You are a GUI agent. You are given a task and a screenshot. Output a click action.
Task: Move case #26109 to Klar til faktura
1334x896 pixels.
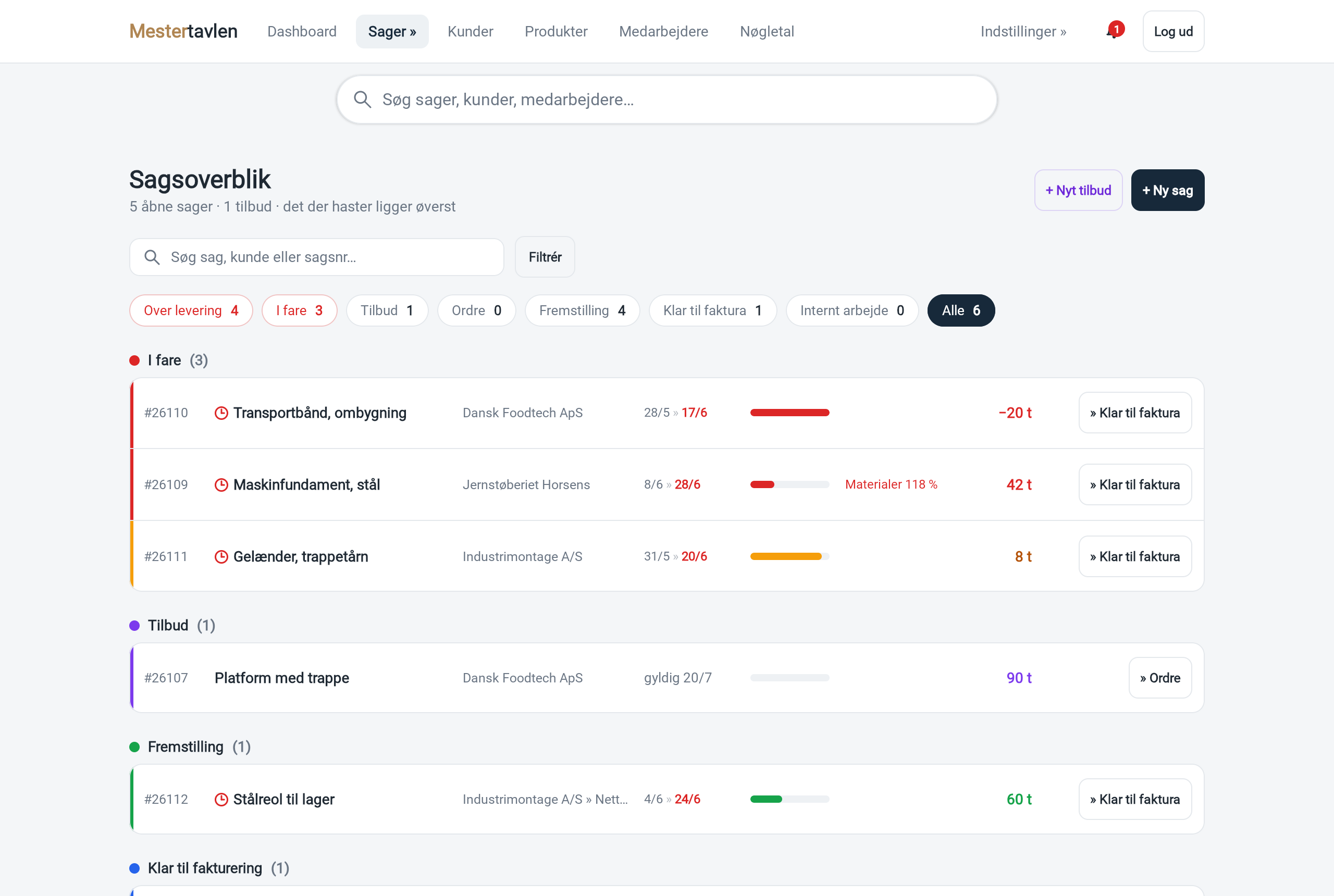pos(1135,484)
